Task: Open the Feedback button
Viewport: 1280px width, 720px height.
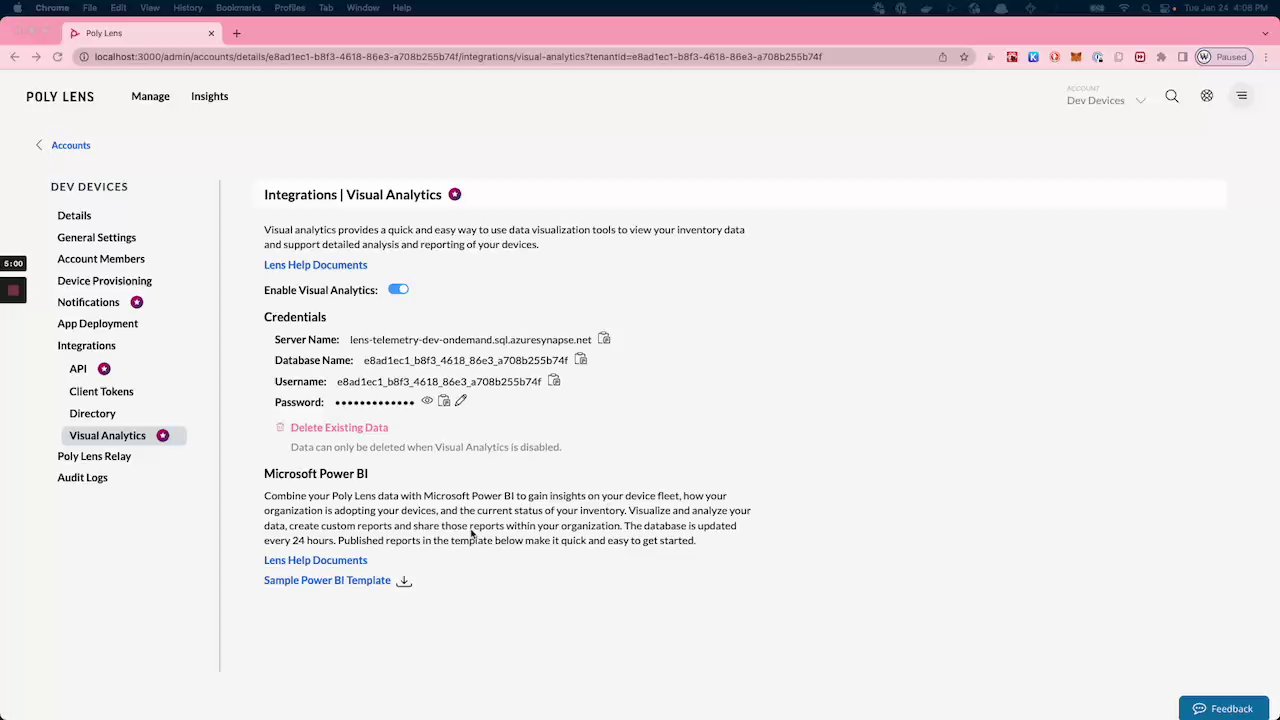Action: coord(1224,708)
